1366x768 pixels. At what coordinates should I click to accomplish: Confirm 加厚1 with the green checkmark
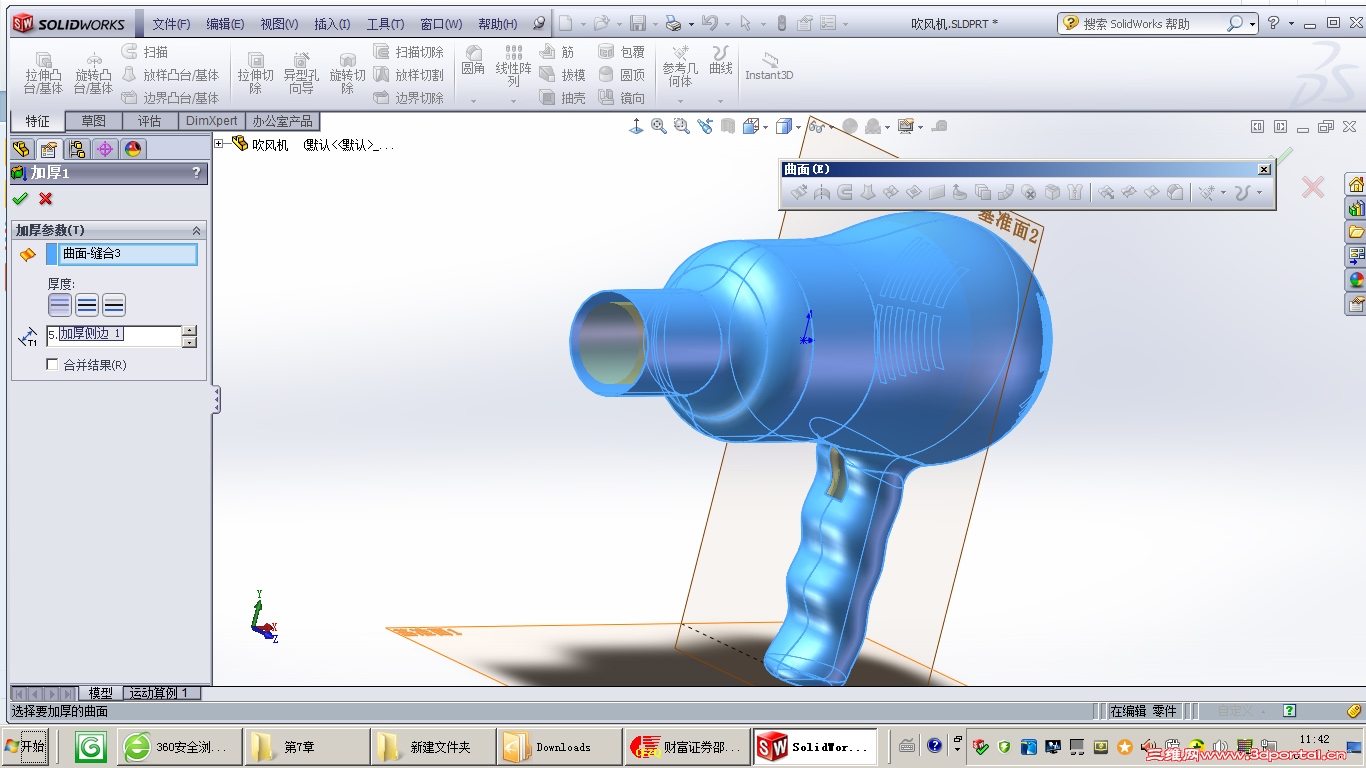pos(20,198)
